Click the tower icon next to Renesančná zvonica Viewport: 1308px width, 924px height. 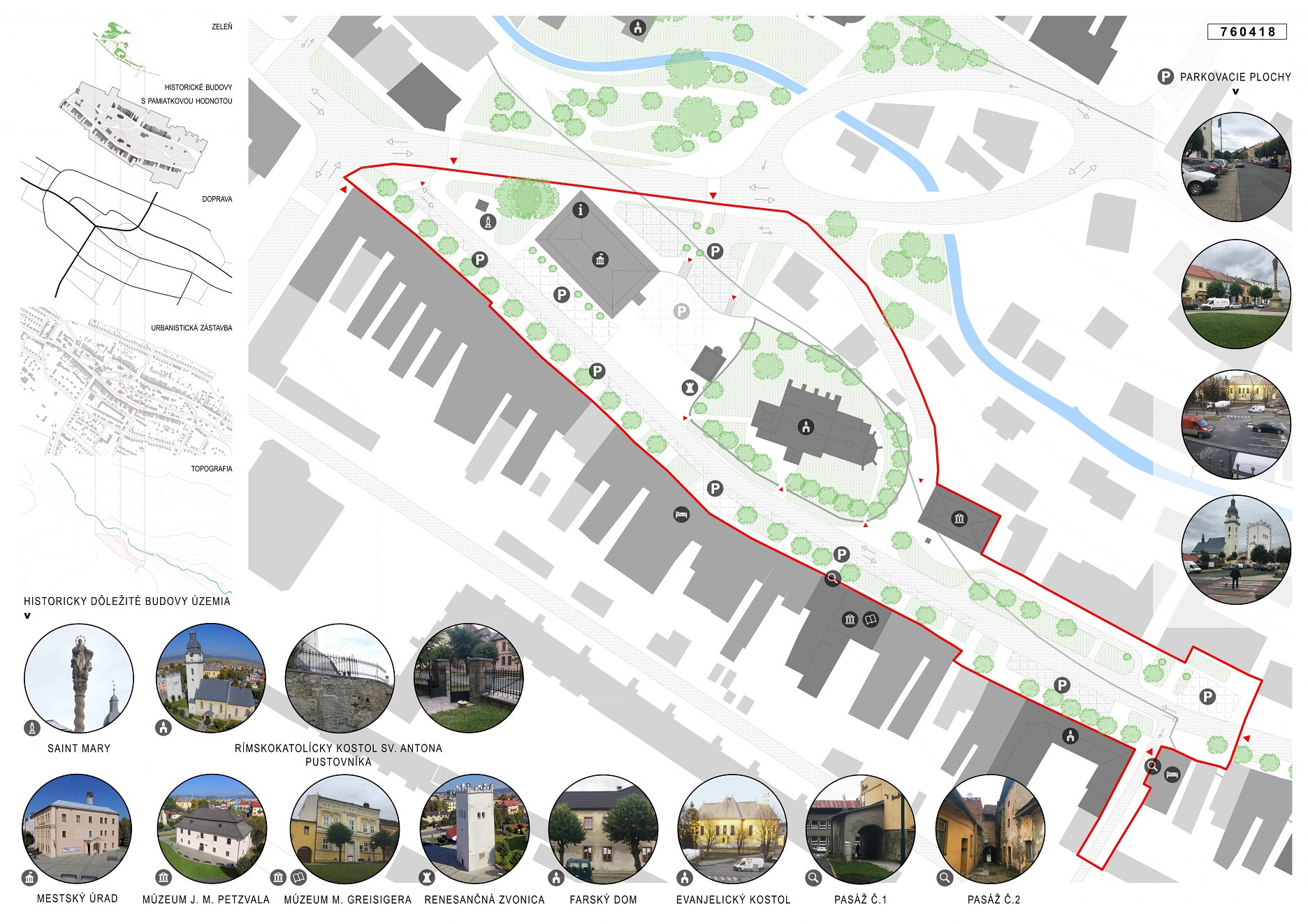point(426,877)
